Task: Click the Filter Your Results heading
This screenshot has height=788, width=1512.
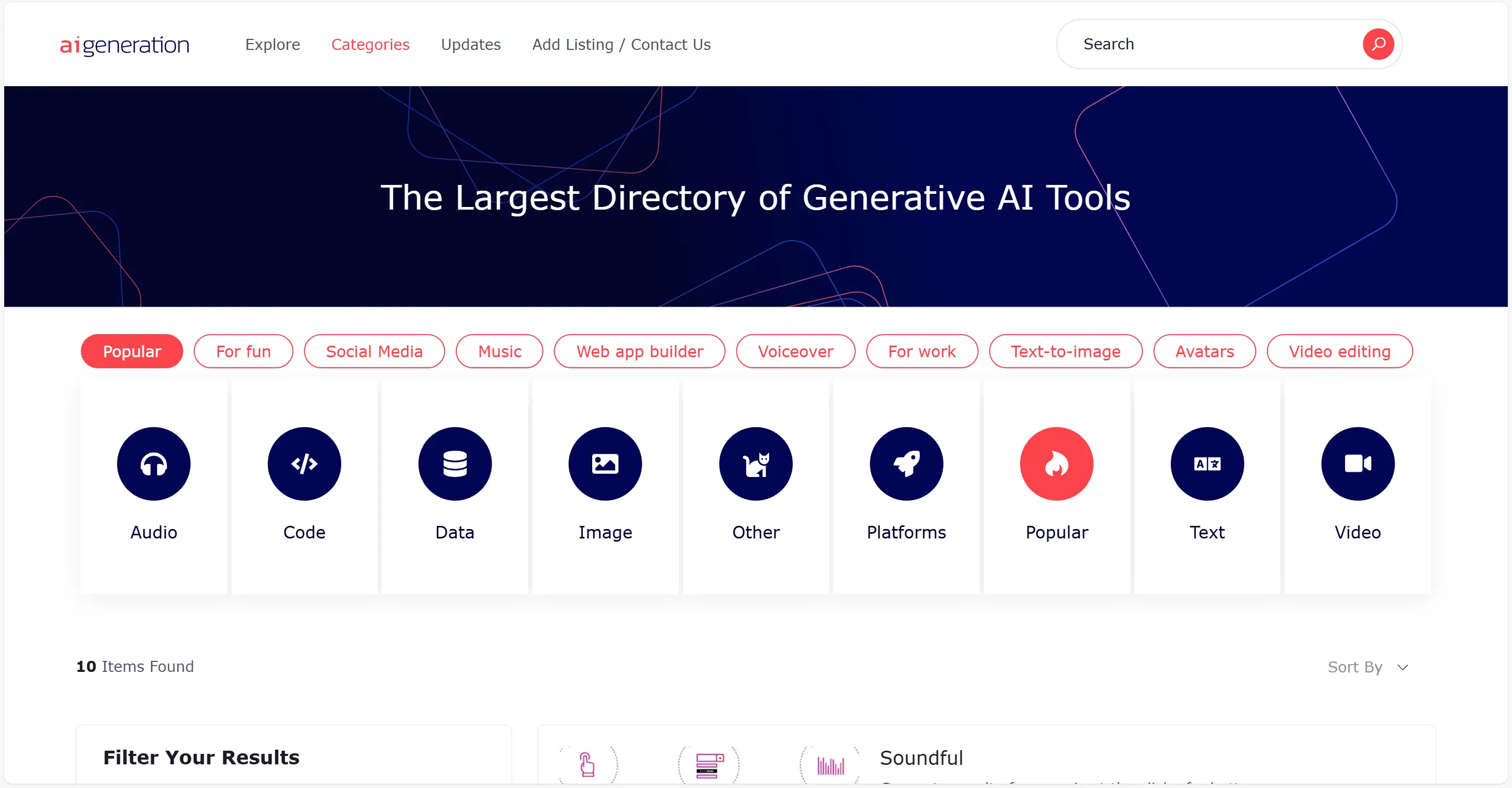Action: coord(201,758)
